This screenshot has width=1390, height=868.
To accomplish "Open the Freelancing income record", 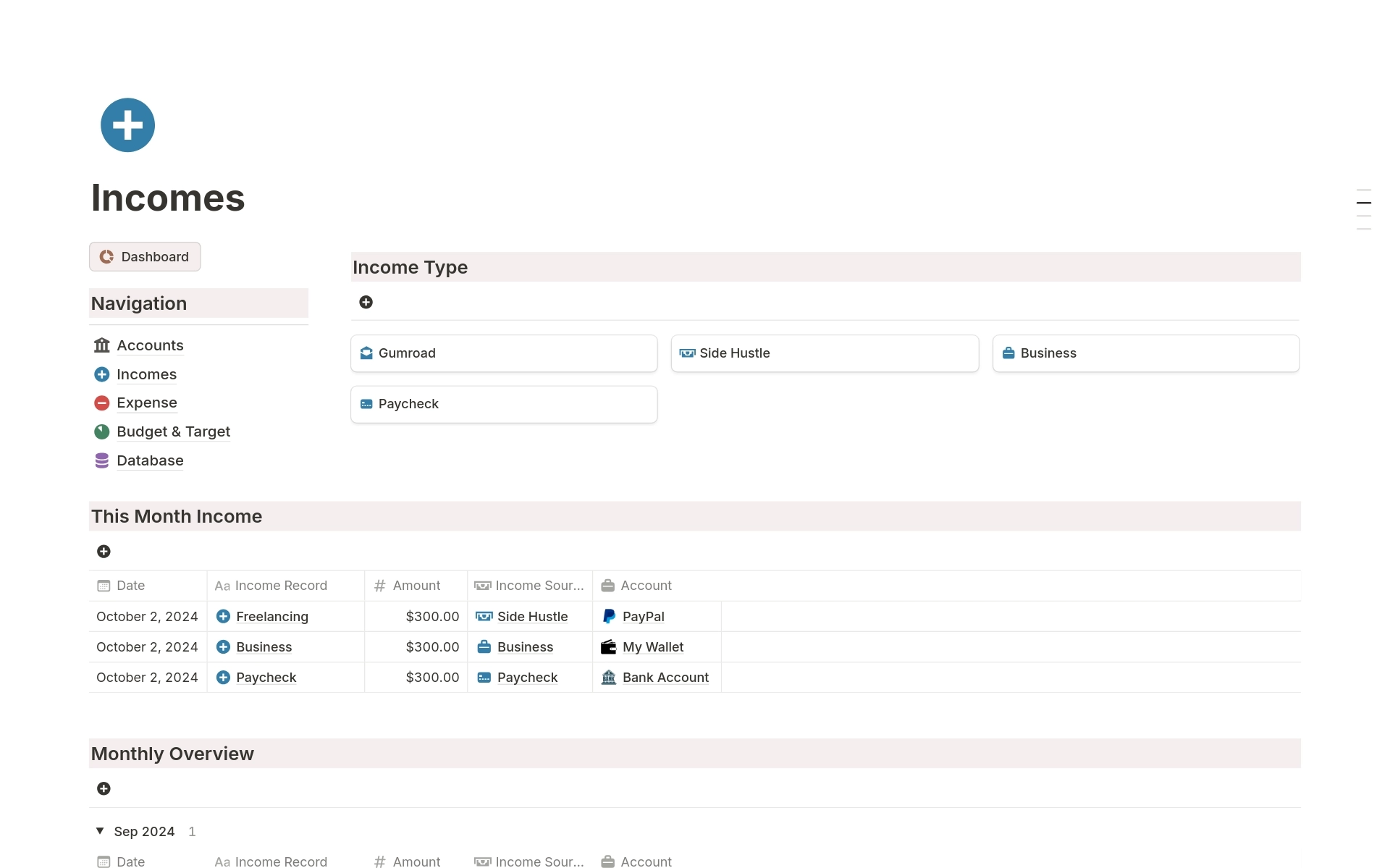I will tap(272, 617).
